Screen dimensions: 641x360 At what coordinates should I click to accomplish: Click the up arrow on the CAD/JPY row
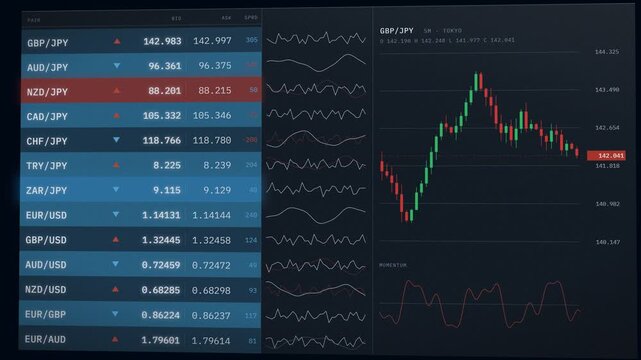pyautogui.click(x=117, y=115)
